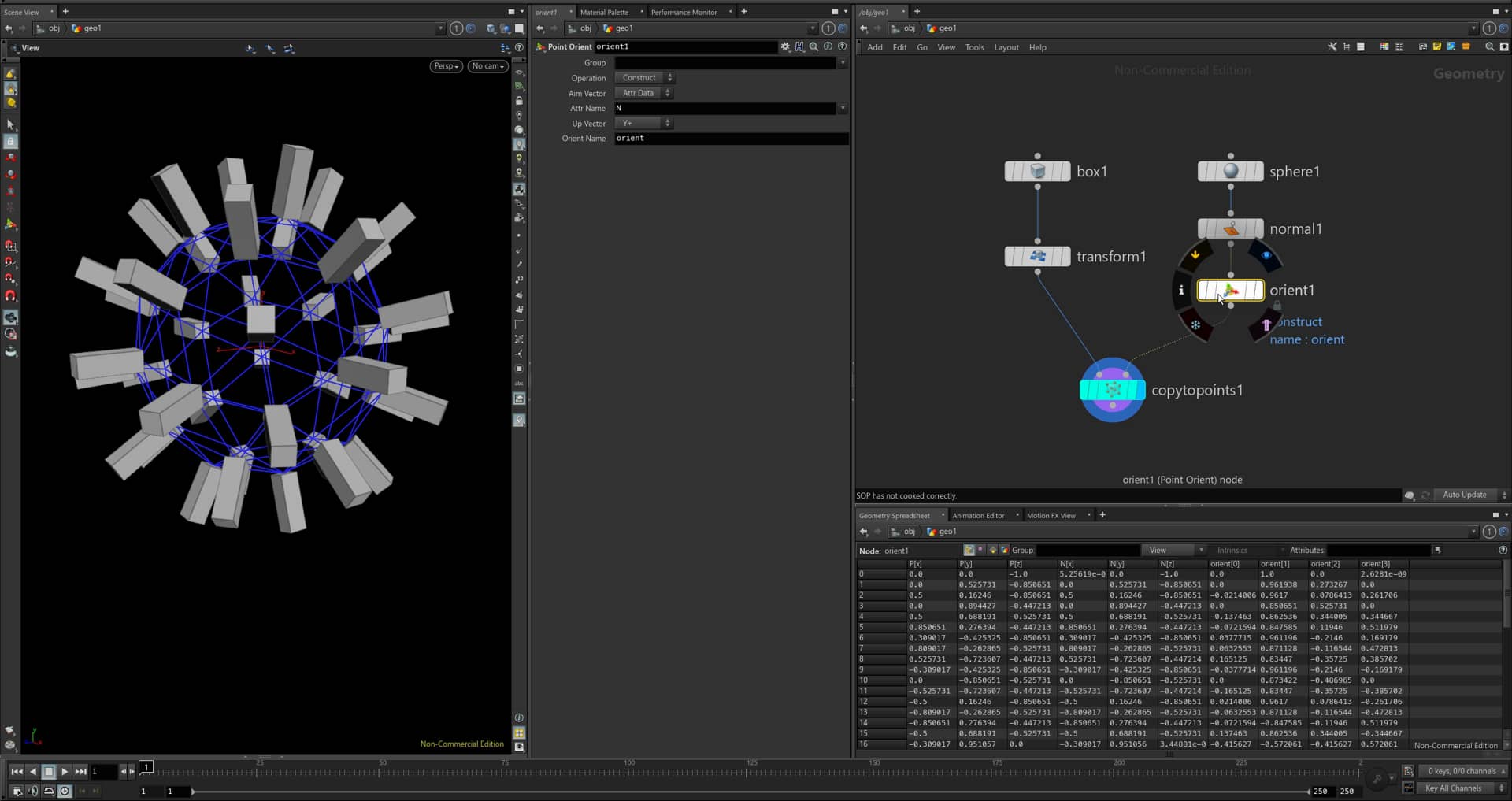Toggle orient1 bypass yellow arrow flag

(1195, 255)
